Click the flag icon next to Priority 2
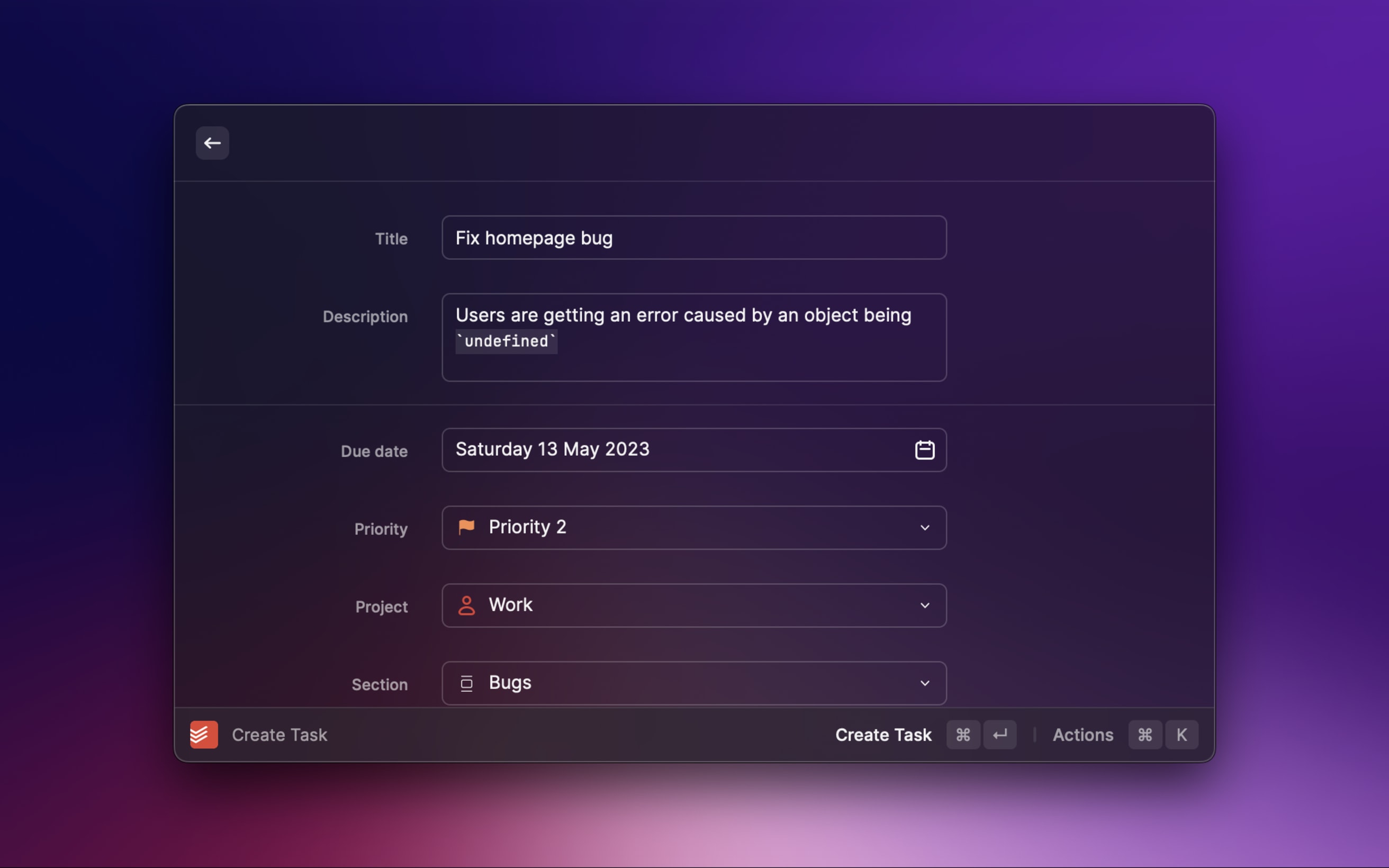The width and height of the screenshot is (1389, 868). [x=465, y=527]
